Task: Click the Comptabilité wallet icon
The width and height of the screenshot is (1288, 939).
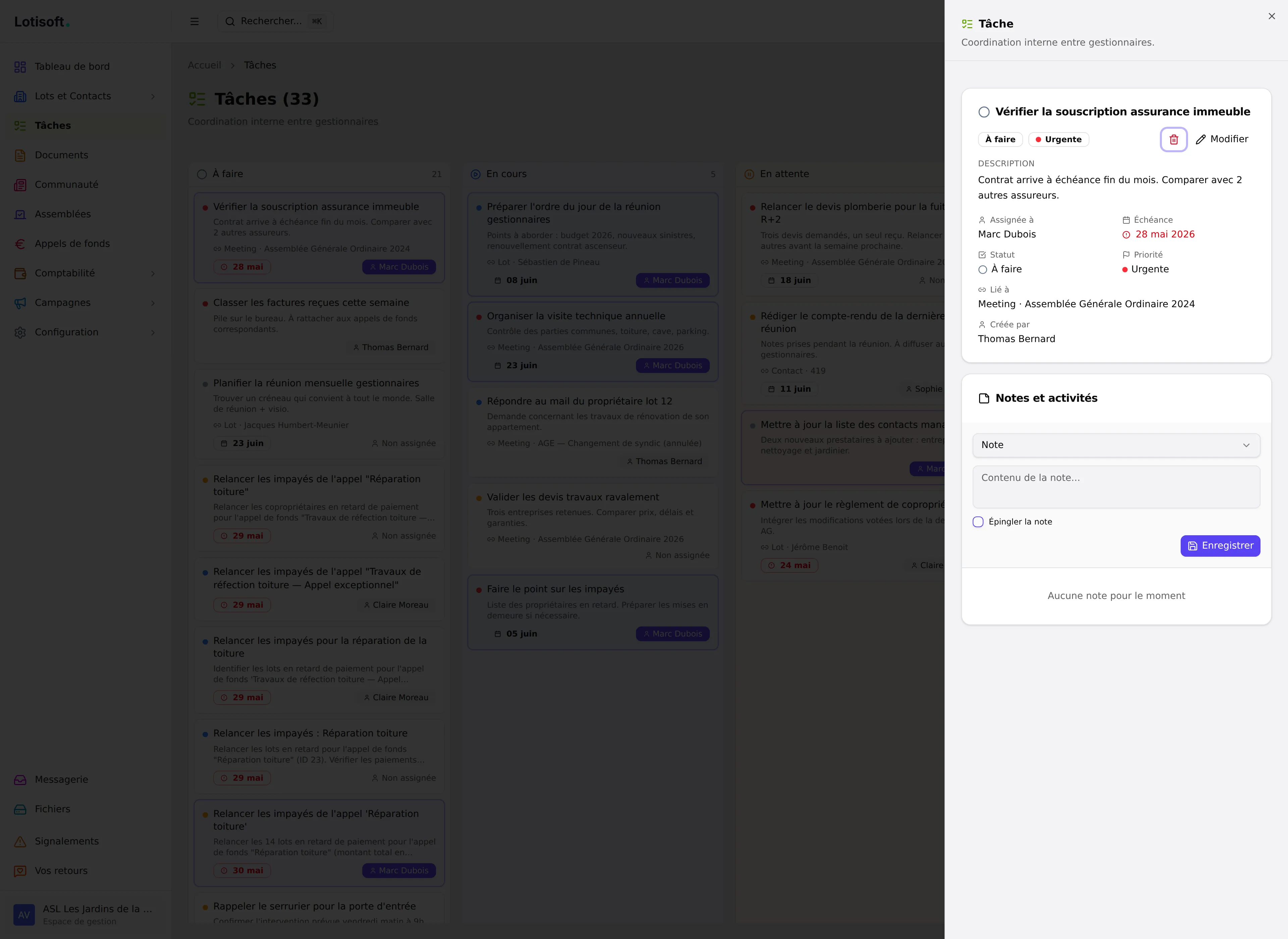Action: (20, 273)
